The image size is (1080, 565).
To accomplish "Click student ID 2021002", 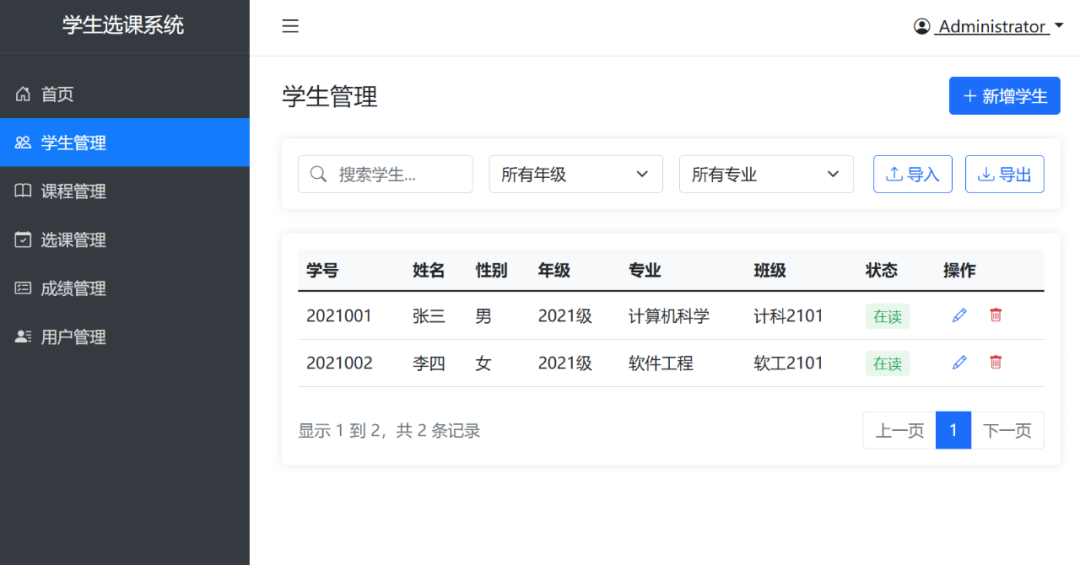I will [x=339, y=362].
